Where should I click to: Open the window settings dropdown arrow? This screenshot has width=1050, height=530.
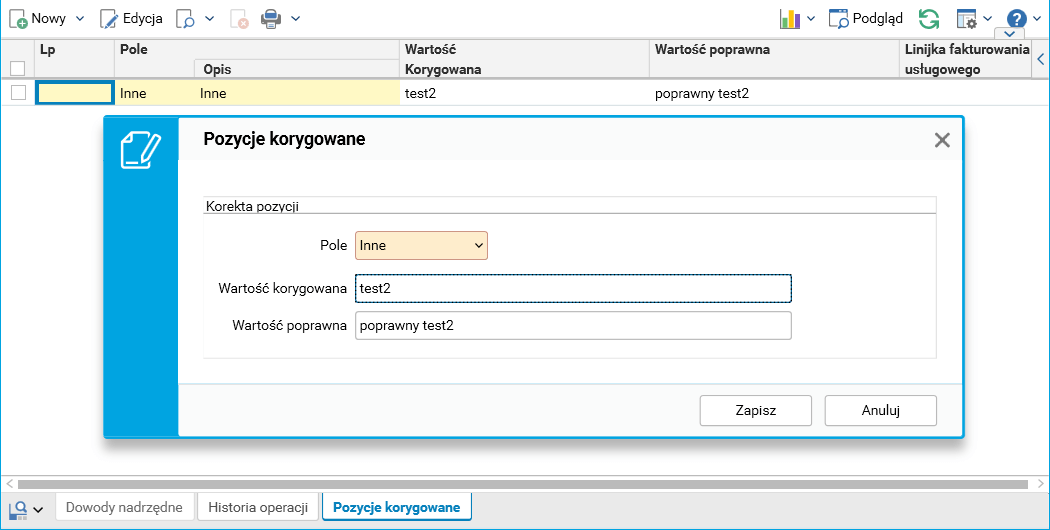point(988,19)
